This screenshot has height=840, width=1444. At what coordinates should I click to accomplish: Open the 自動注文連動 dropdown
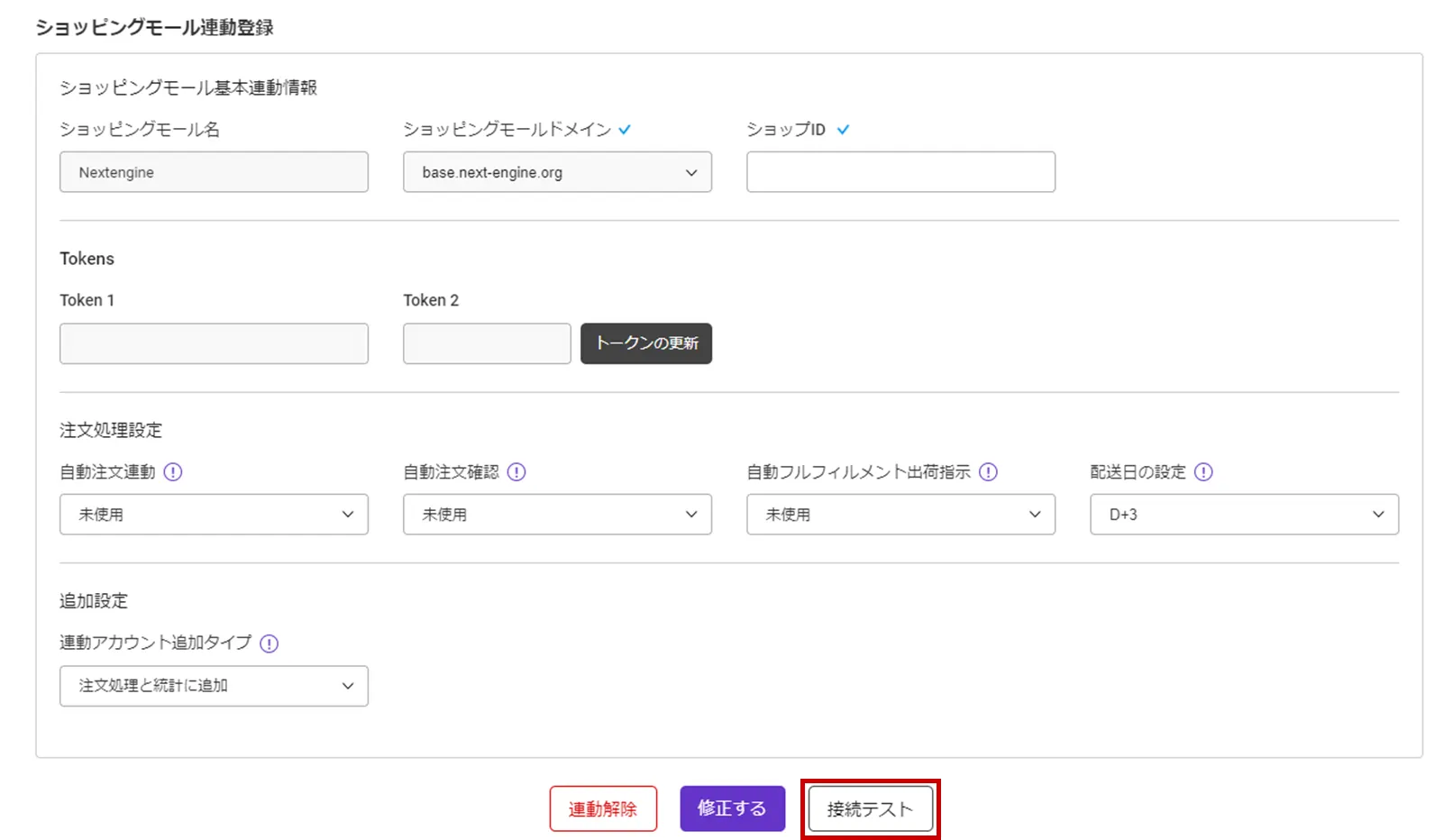214,515
